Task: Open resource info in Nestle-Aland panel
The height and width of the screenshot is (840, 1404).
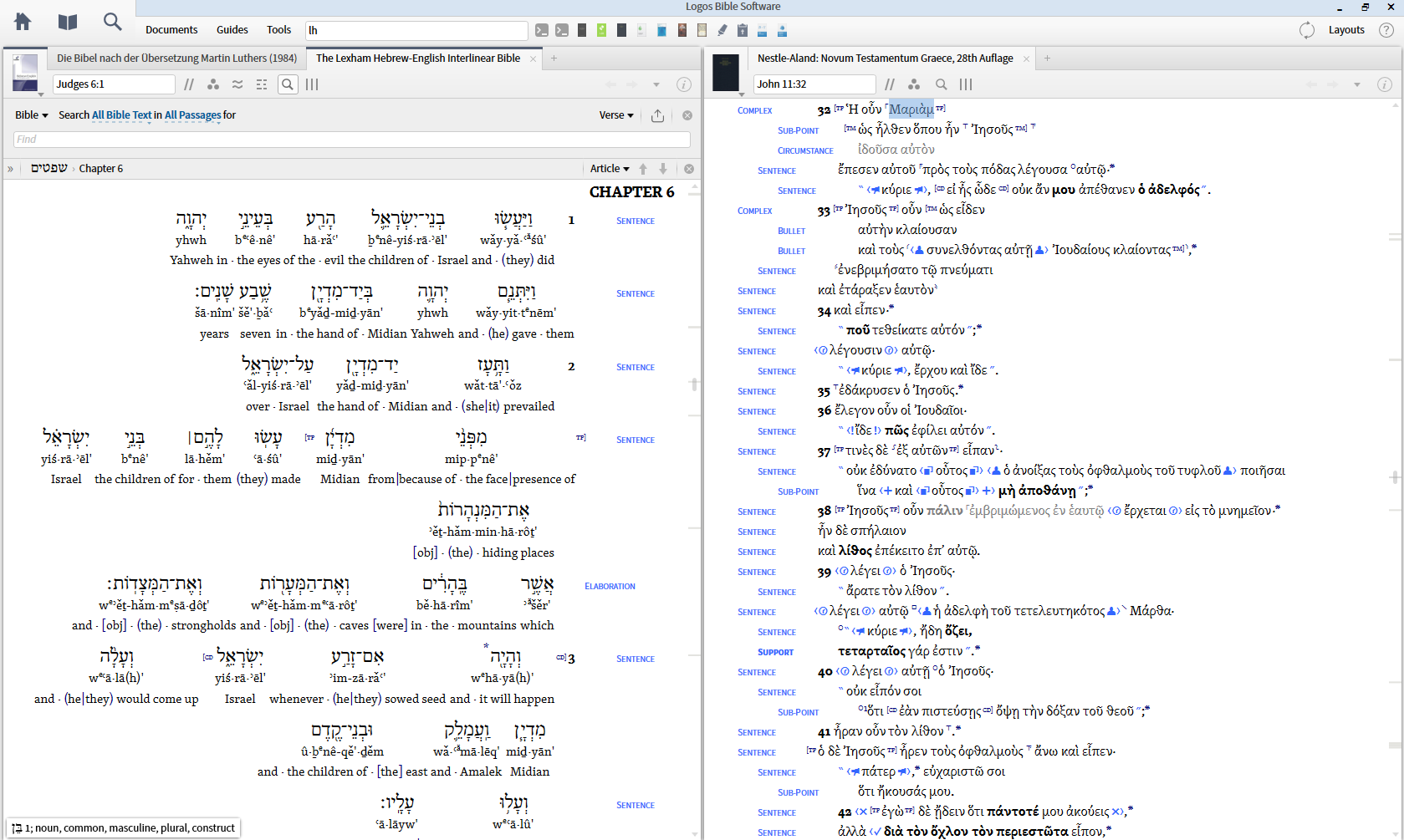Action: click(x=1384, y=84)
